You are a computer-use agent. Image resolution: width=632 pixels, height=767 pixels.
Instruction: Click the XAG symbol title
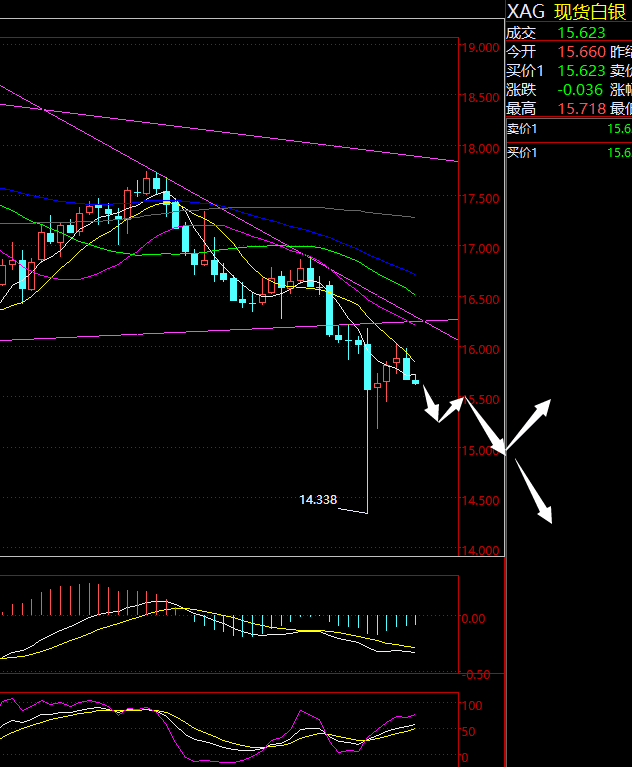click(525, 11)
